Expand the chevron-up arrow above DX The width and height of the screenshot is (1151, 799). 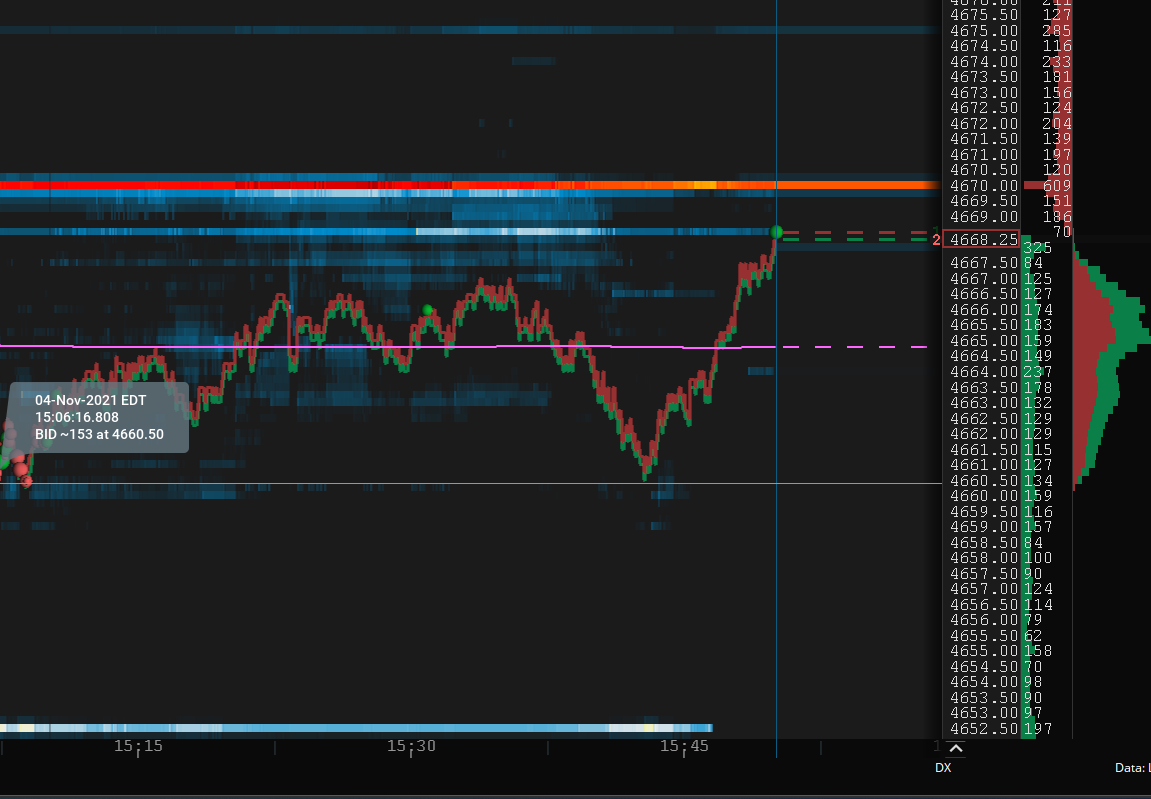click(955, 749)
